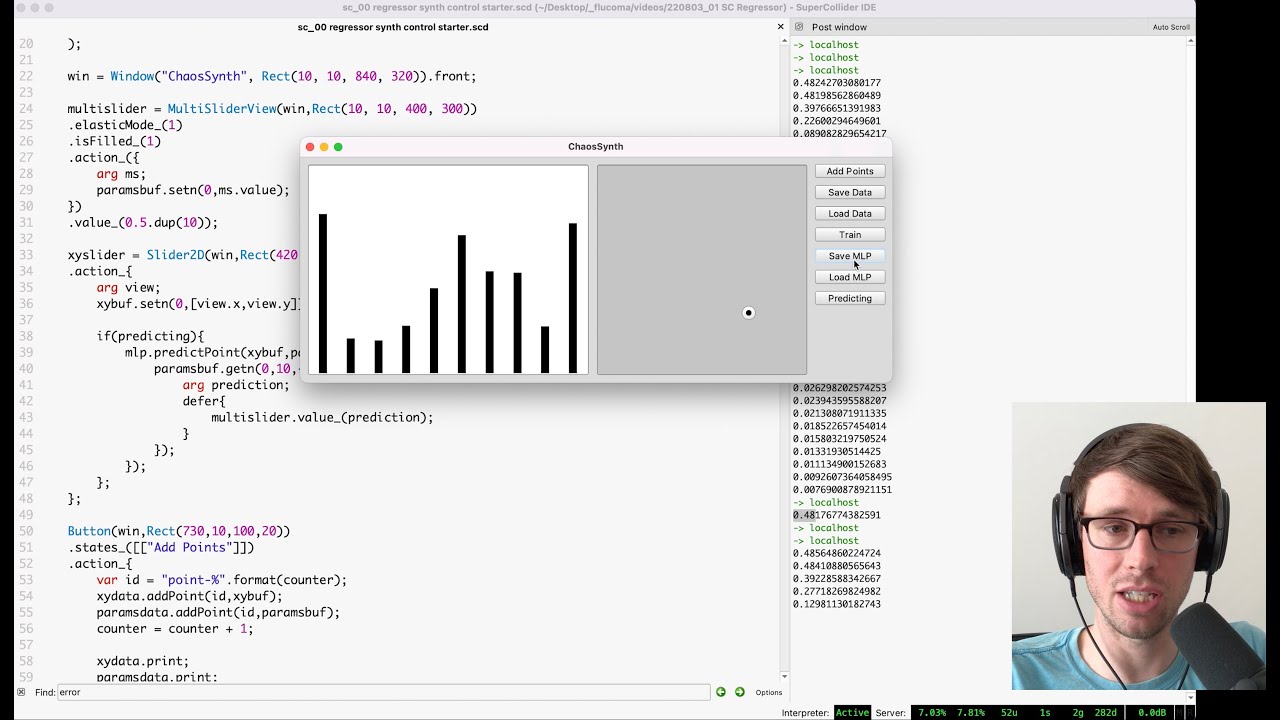
Task: Click the code multislider.value_(prediction);
Action: [322, 417]
